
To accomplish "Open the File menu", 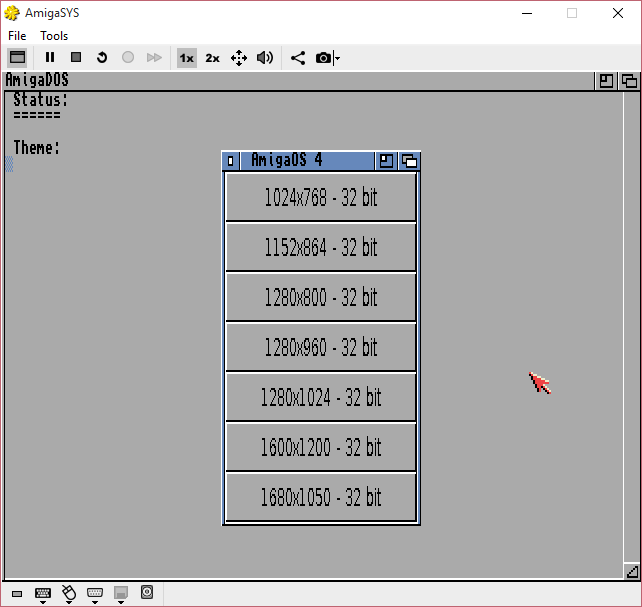I will 17,36.
